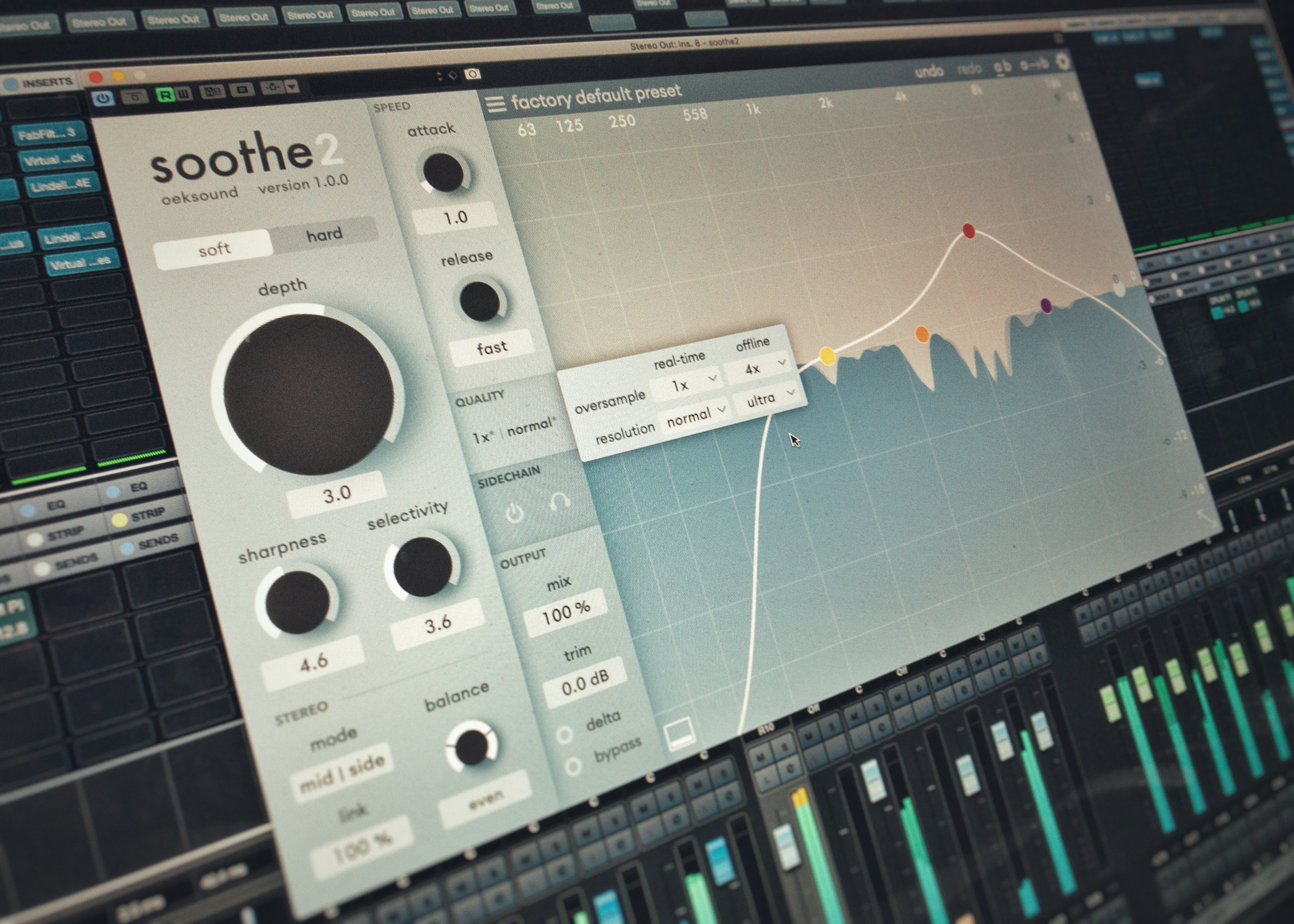Screen dimensions: 1294x924
Task: Click the A/B compare icon in host toolbar
Action: (x=213, y=92)
